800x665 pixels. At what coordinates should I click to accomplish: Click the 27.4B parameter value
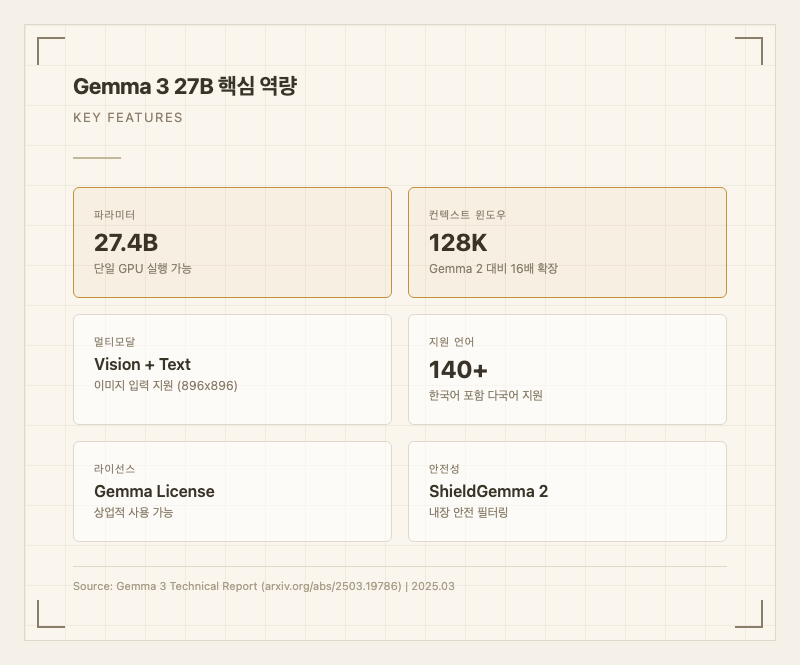point(126,242)
